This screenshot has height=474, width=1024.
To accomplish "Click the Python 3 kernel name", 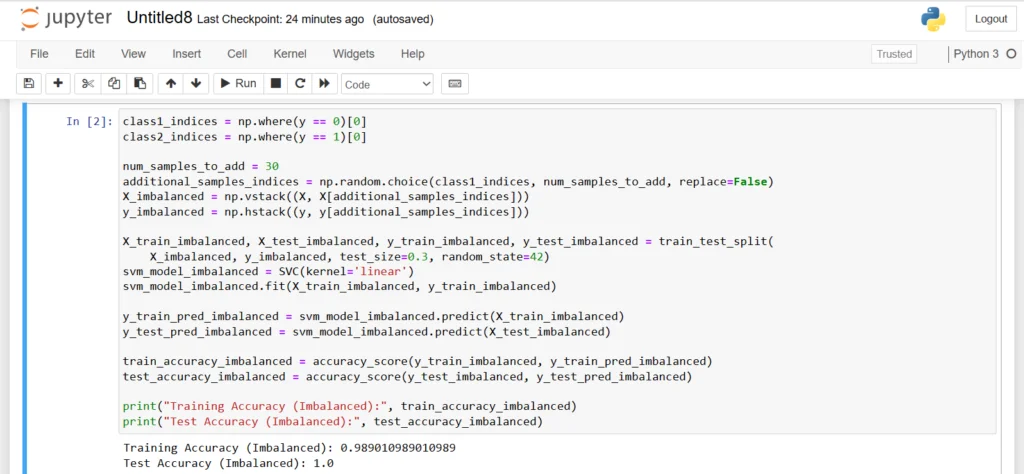I will point(976,54).
